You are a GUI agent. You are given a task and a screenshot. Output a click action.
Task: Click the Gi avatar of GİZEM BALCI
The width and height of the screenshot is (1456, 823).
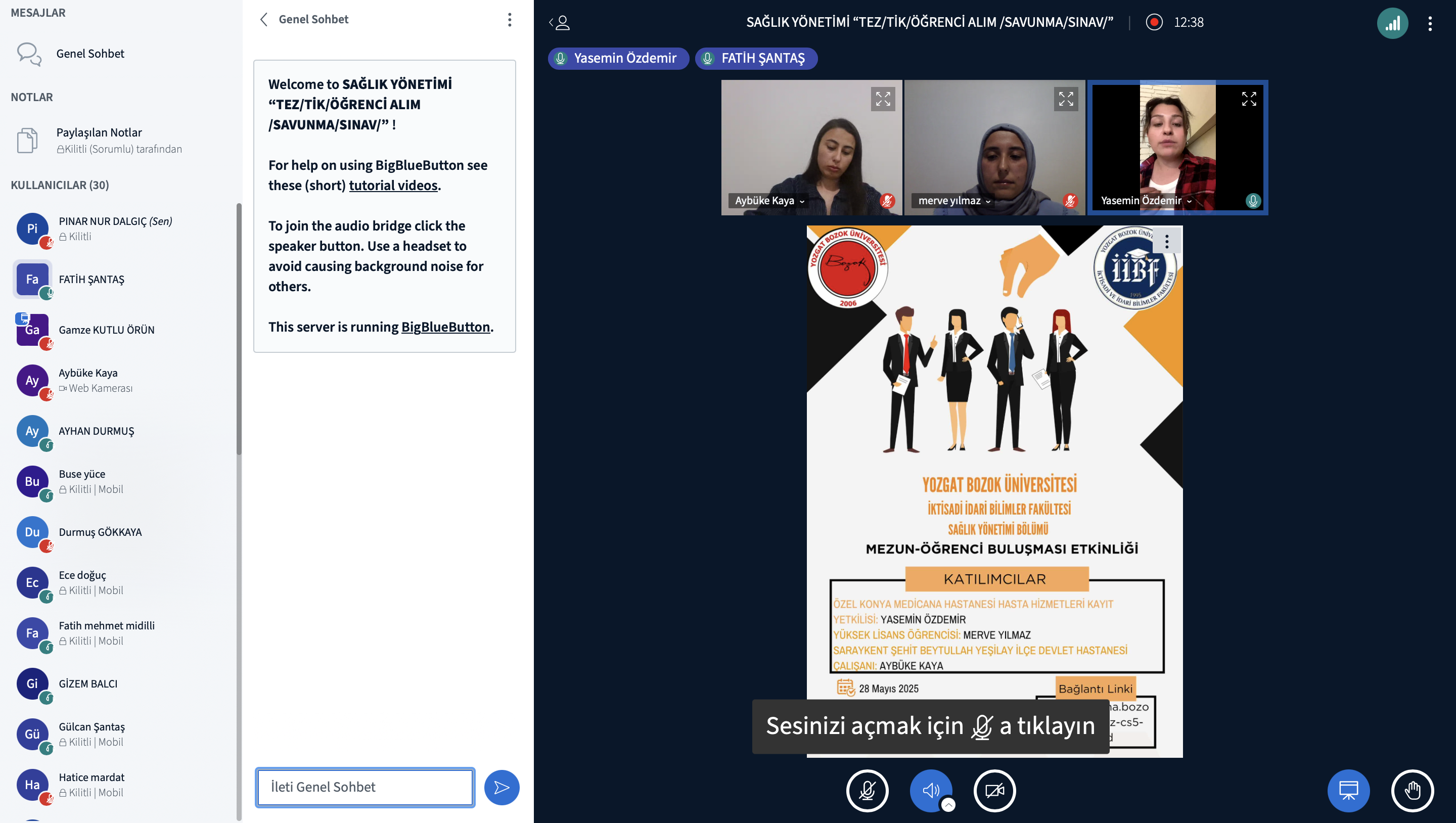click(x=32, y=684)
